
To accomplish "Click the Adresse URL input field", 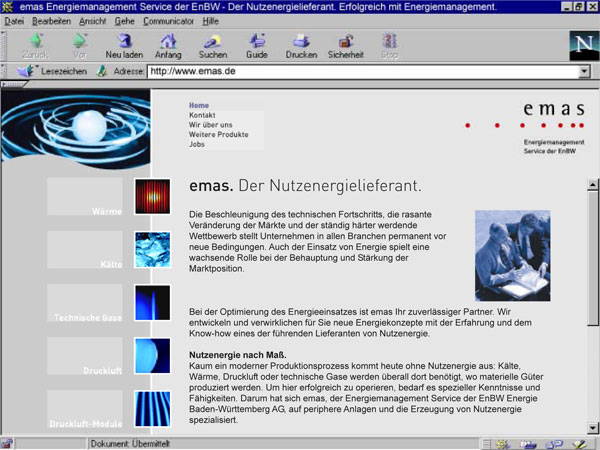I will (364, 71).
